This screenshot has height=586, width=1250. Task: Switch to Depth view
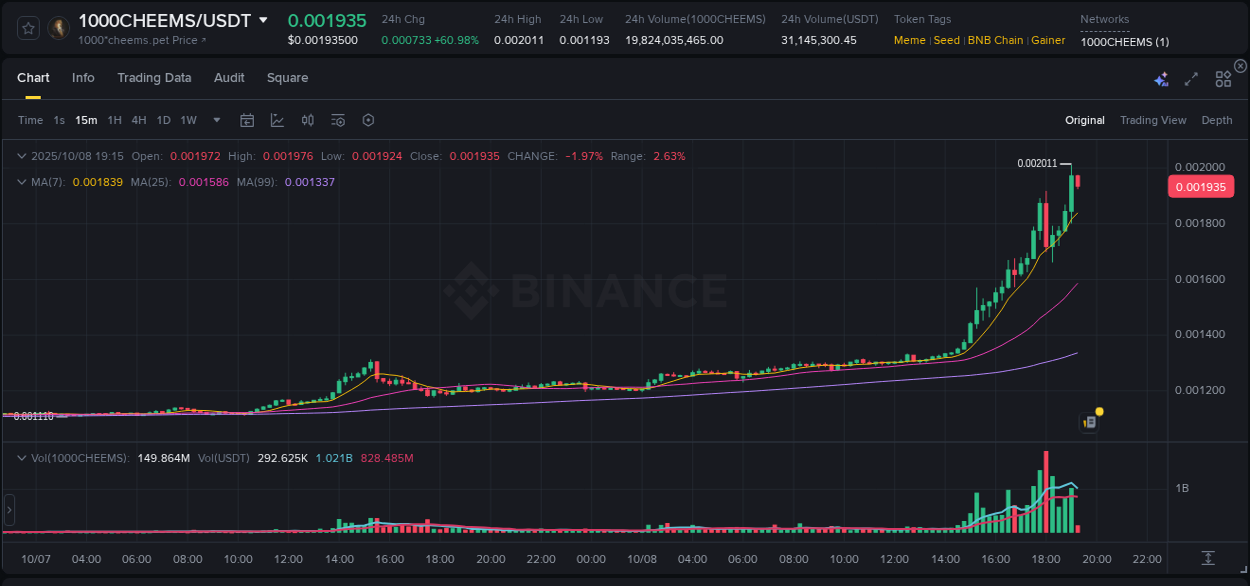(1217, 120)
